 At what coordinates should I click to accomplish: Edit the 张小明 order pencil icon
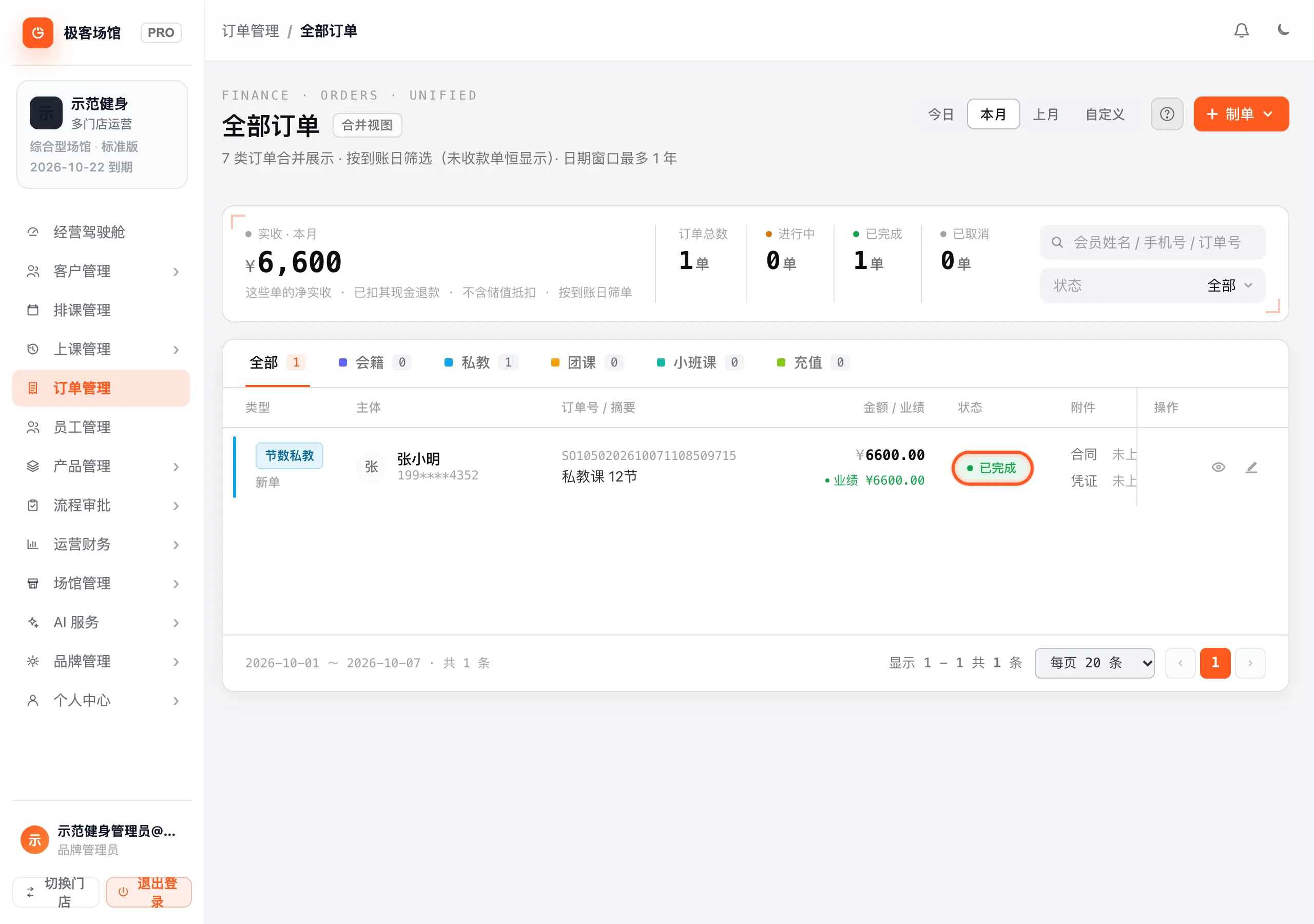(1251, 467)
